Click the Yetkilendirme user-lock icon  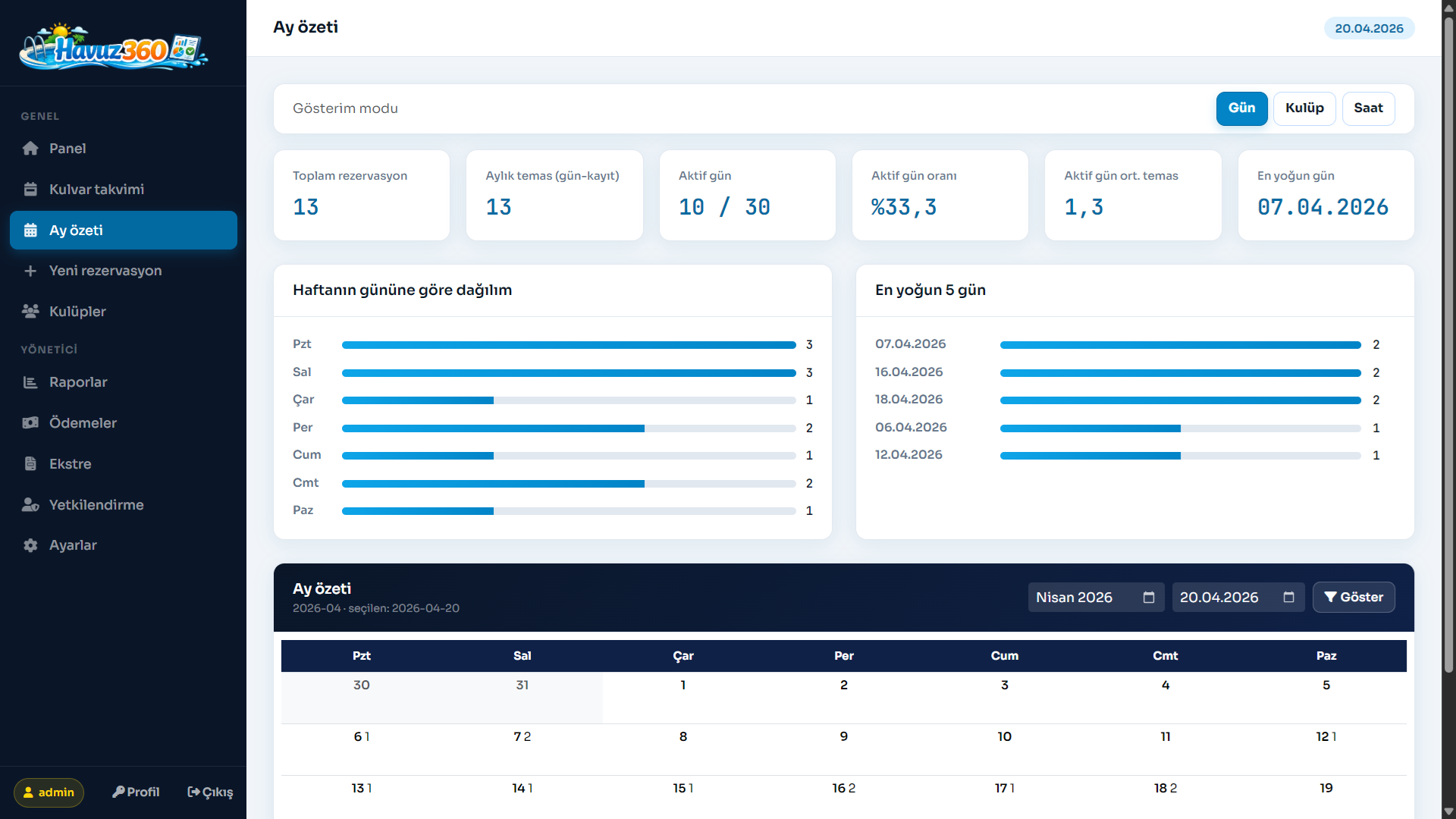tap(30, 505)
